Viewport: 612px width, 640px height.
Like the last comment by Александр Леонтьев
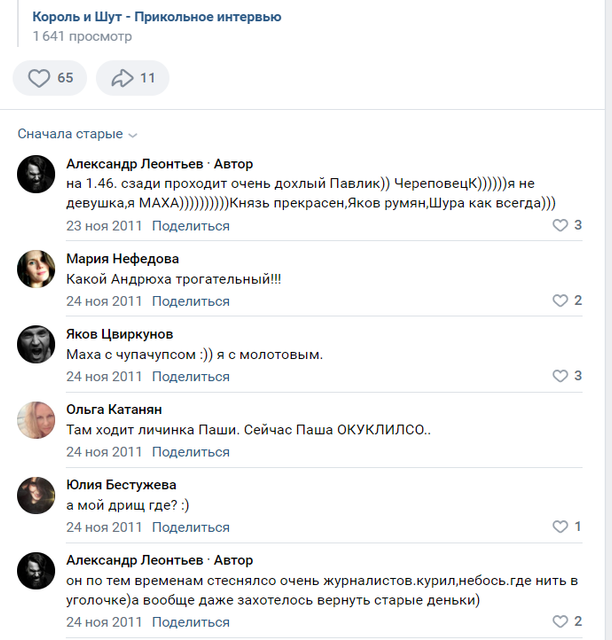pyautogui.click(x=567, y=621)
